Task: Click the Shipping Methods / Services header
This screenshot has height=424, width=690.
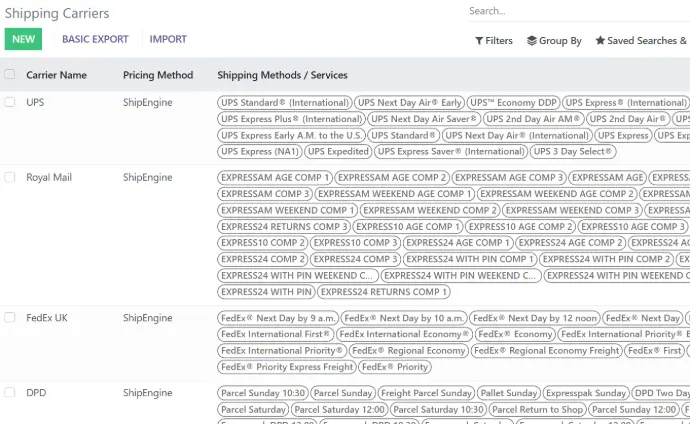Action: pyautogui.click(x=282, y=75)
